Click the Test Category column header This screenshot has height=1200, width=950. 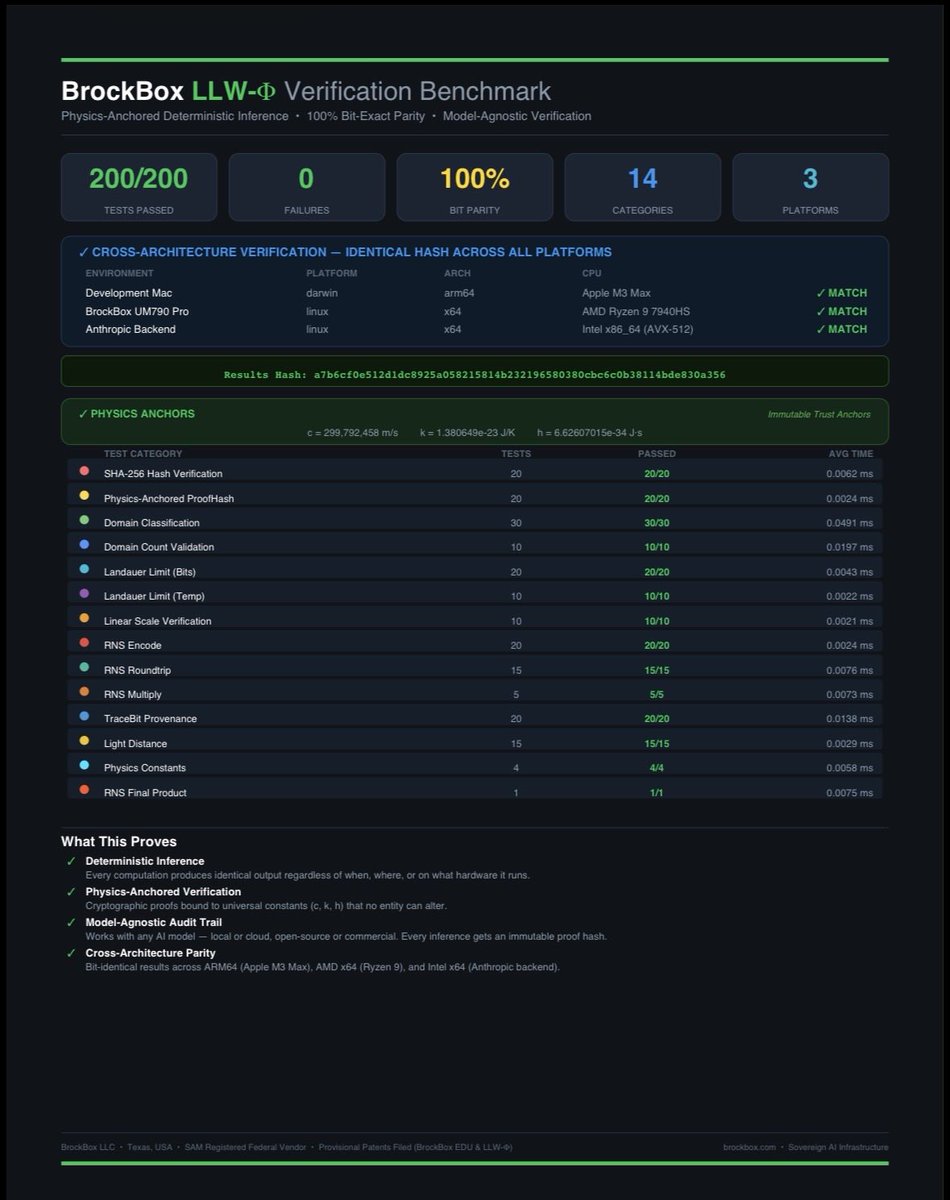coord(143,453)
